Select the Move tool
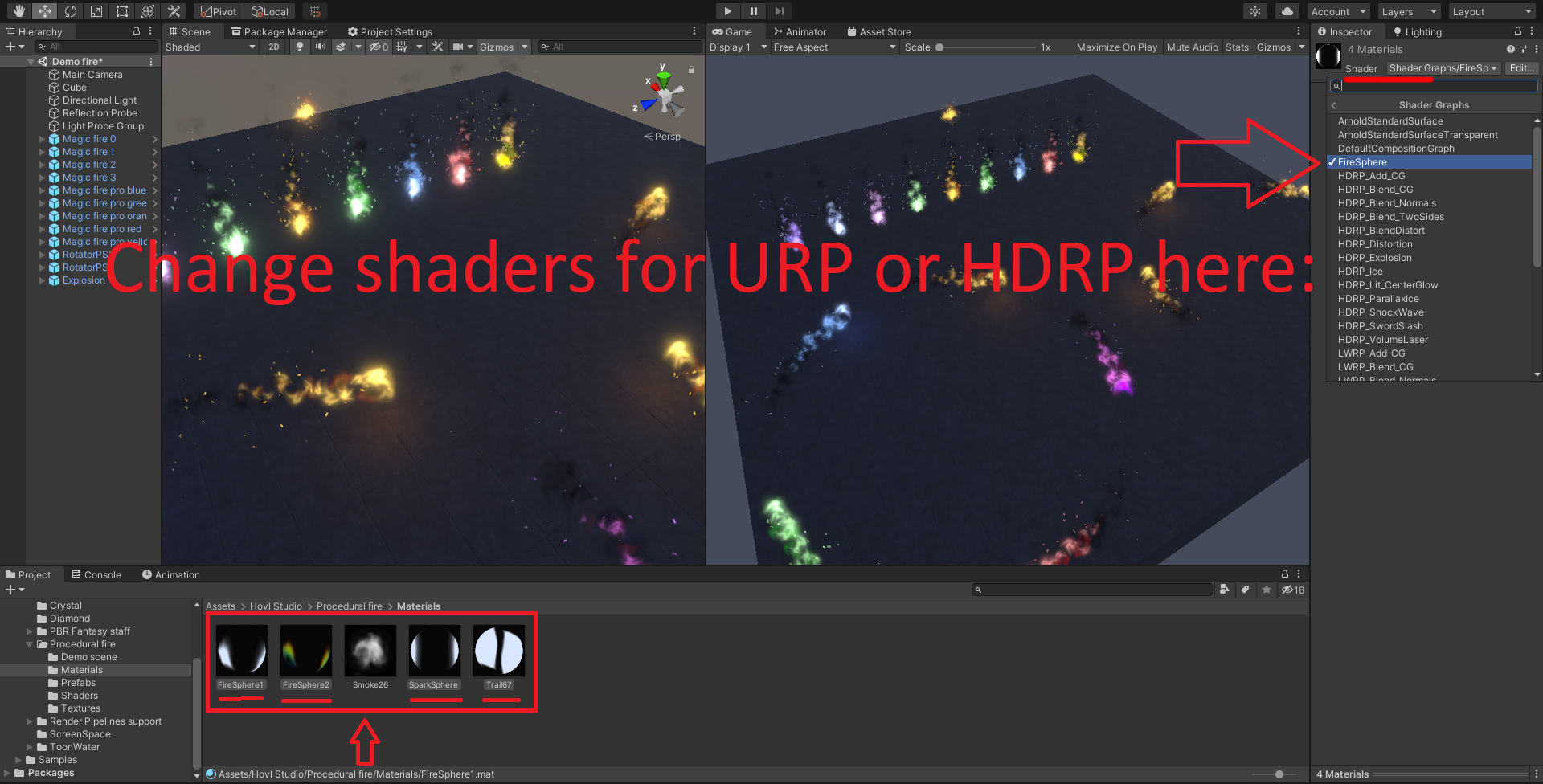Viewport: 1543px width, 784px height. tap(45, 11)
